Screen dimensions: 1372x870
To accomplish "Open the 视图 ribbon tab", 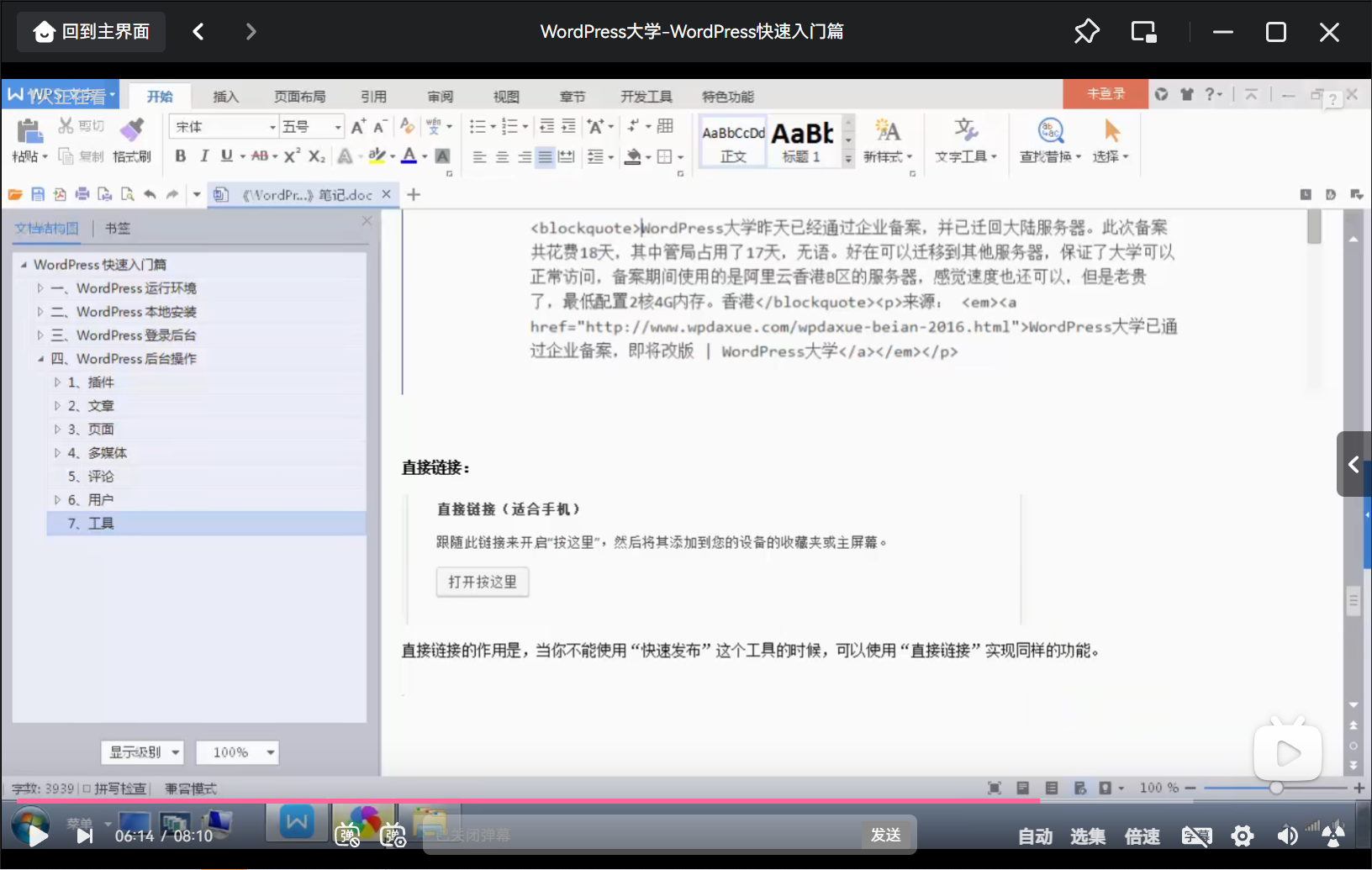I will [506, 97].
